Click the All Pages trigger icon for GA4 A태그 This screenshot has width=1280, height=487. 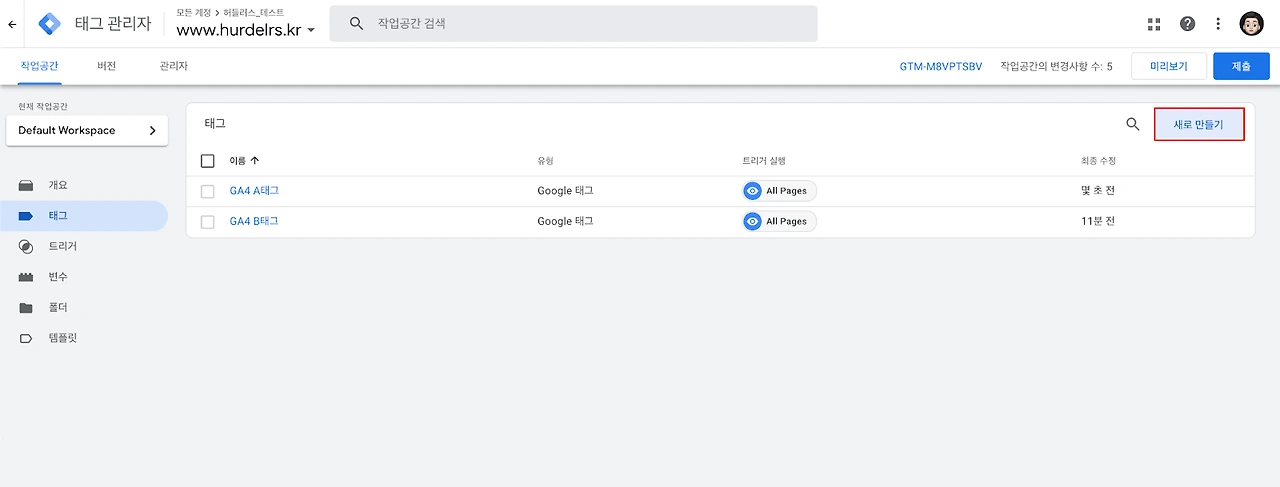pyautogui.click(x=752, y=191)
